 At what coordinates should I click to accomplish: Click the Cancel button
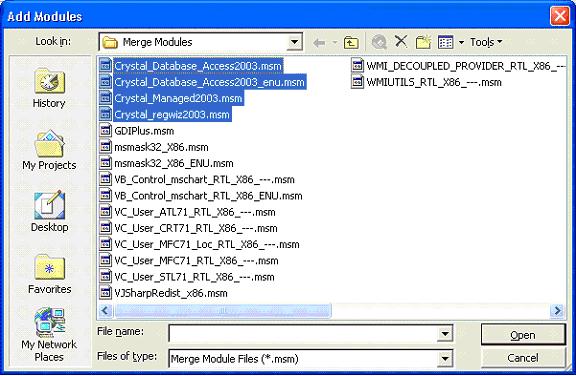click(523, 357)
